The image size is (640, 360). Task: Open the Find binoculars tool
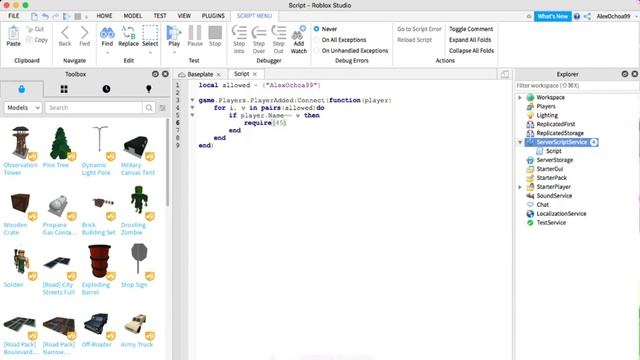point(107,33)
